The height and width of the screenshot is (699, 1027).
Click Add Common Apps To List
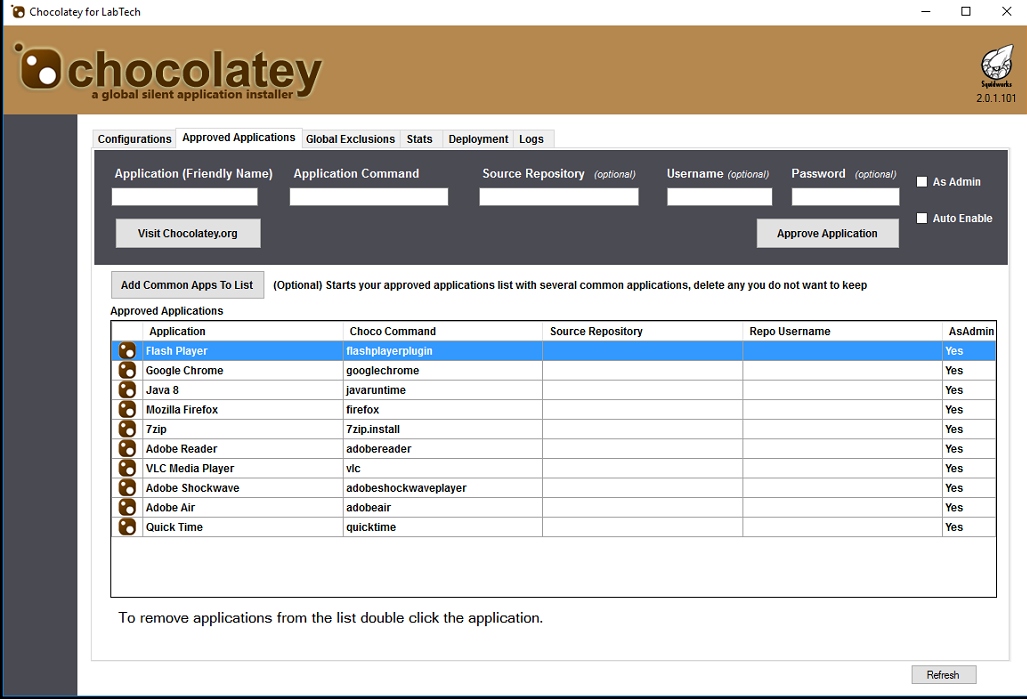[x=187, y=285]
